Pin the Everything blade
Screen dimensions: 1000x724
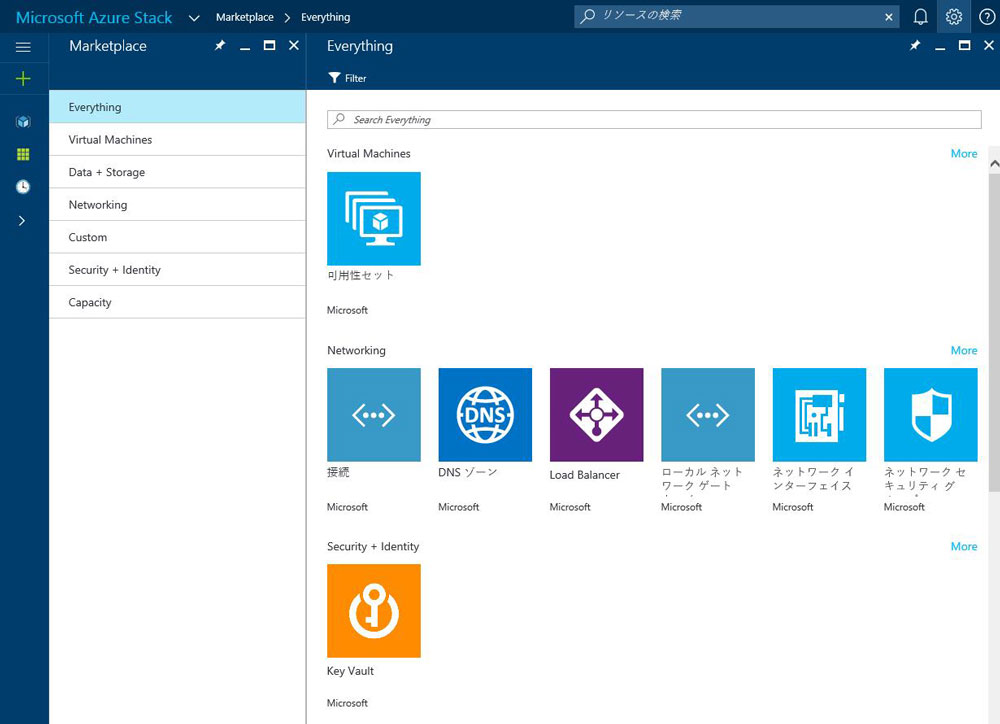915,45
